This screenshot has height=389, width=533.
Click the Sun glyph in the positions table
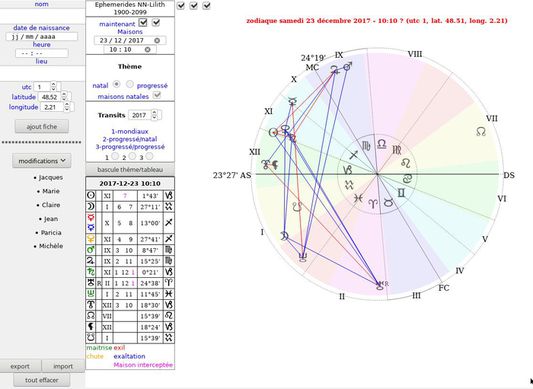pyautogui.click(x=91, y=196)
